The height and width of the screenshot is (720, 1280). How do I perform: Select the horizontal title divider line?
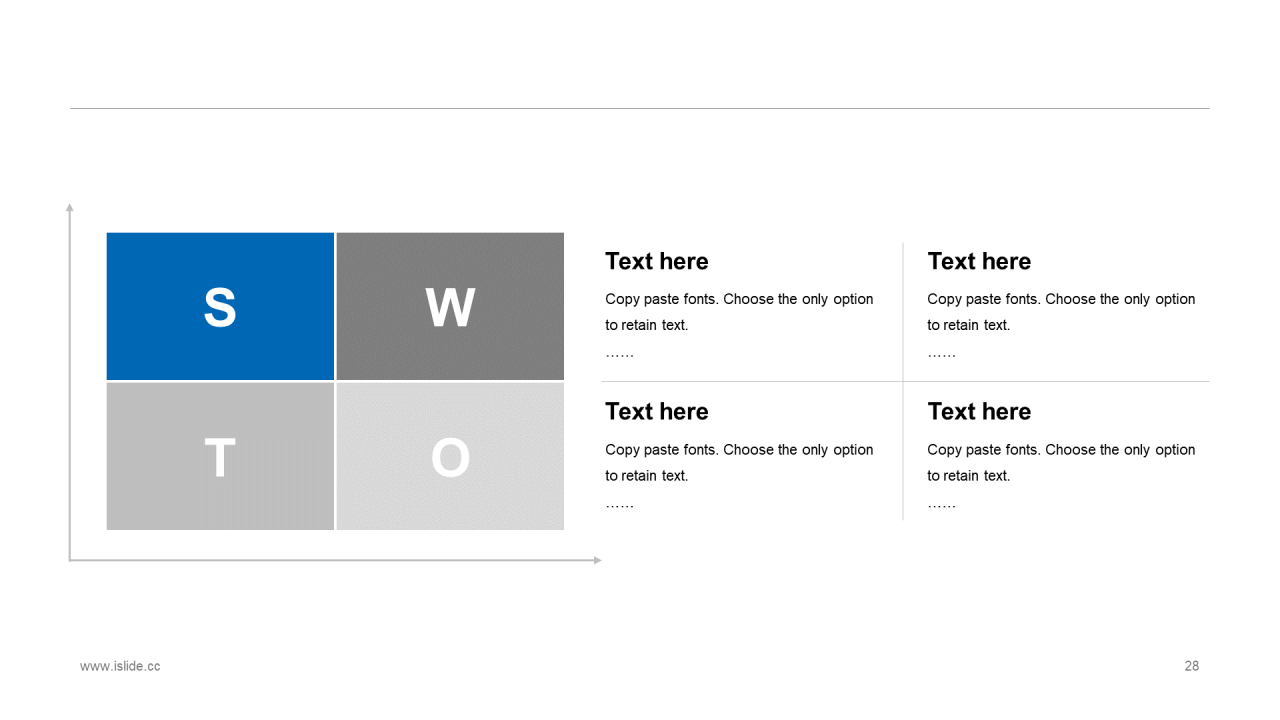(640, 108)
